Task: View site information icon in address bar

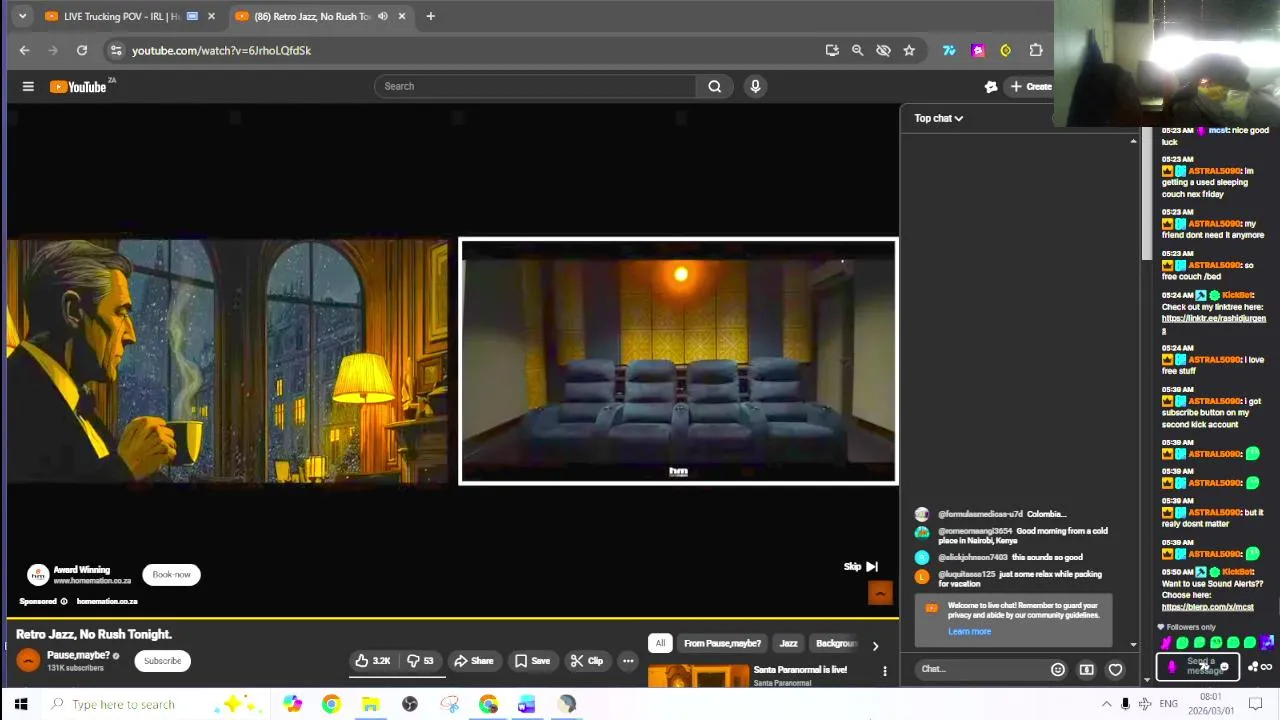Action: (x=116, y=50)
